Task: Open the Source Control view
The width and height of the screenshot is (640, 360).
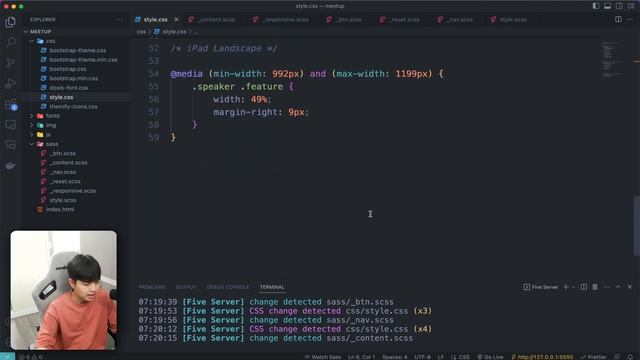Action: (11, 62)
